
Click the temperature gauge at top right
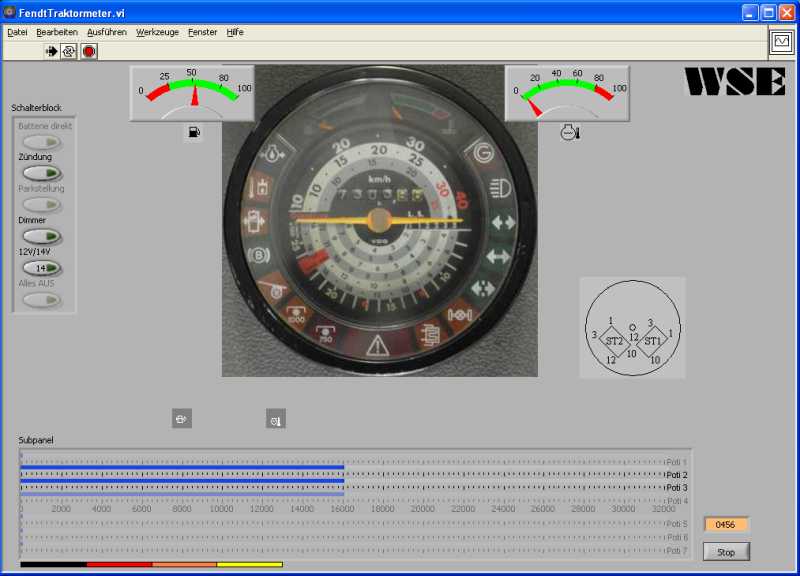pyautogui.click(x=567, y=93)
